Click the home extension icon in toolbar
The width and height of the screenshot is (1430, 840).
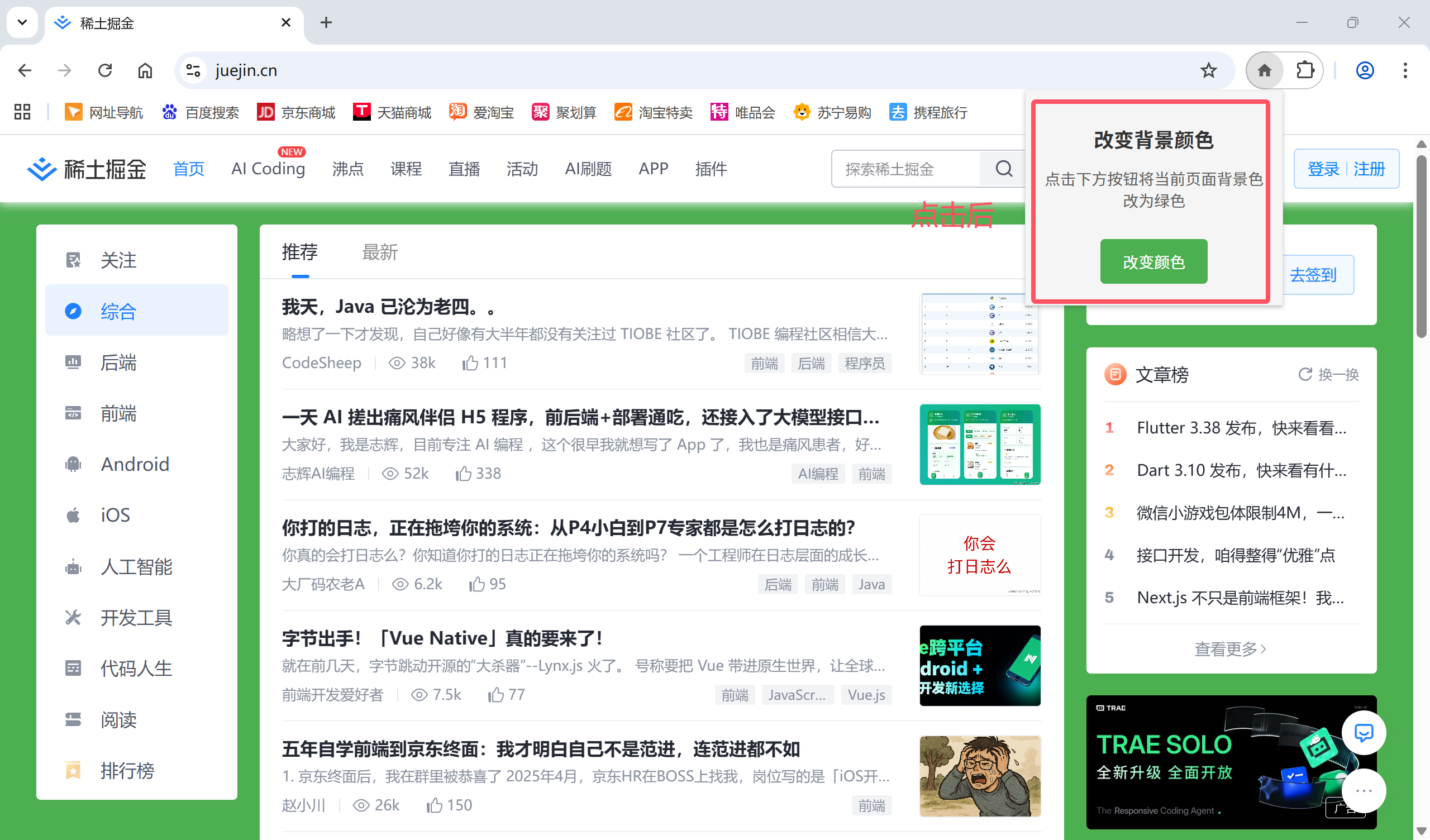[1264, 70]
